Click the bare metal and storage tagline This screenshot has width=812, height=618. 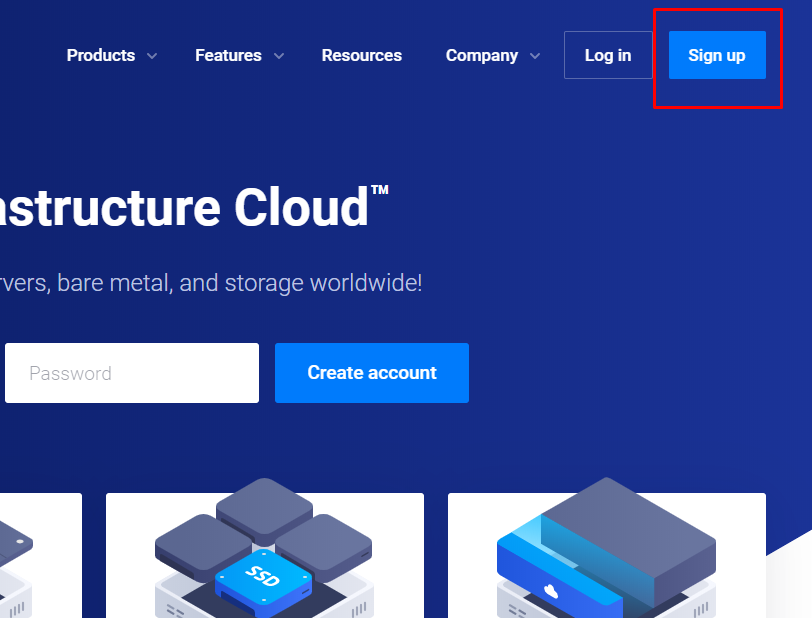[x=210, y=283]
